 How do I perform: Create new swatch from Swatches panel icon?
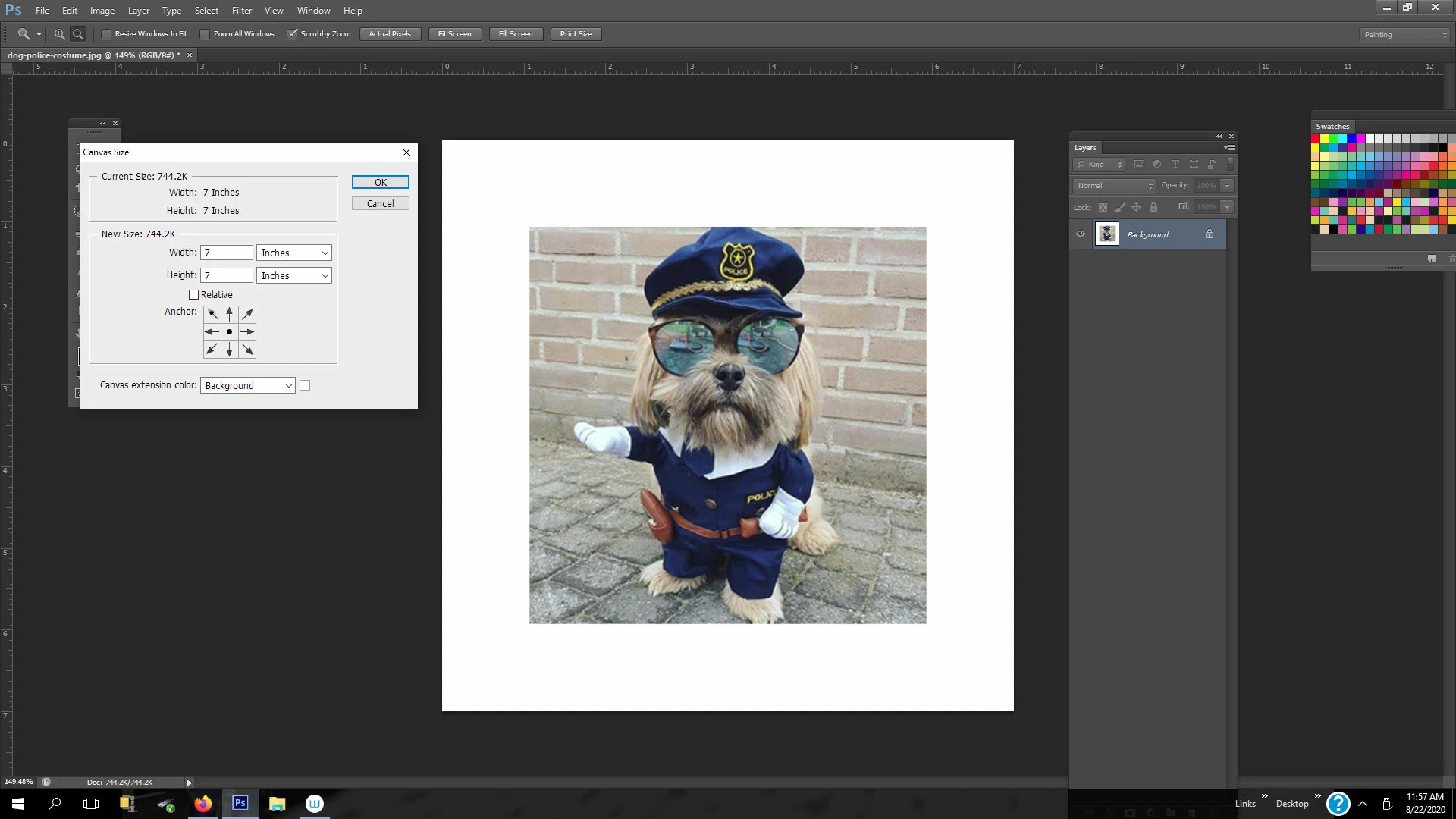(1431, 259)
